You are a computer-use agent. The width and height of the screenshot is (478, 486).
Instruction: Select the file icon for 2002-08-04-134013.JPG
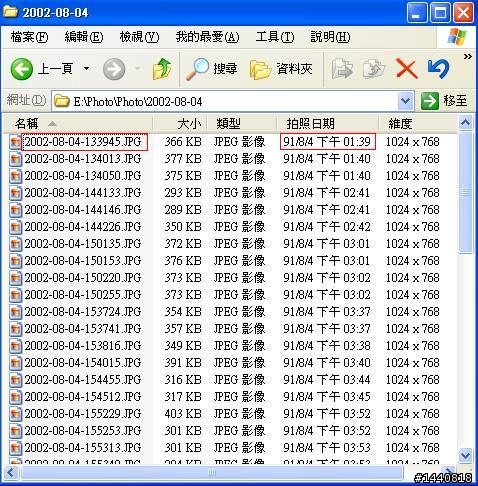coord(15,159)
